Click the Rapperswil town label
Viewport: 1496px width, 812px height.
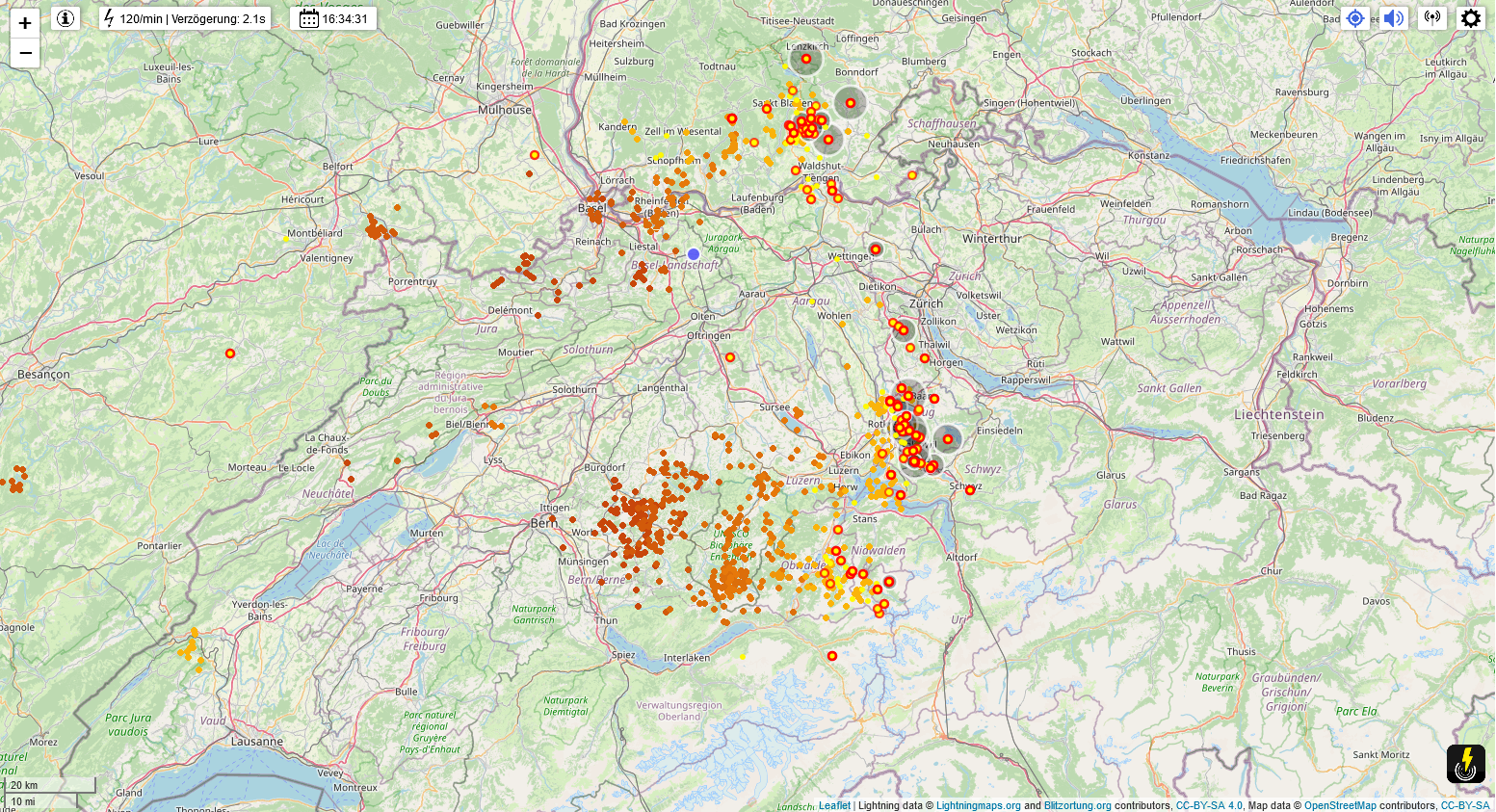pos(1026,380)
